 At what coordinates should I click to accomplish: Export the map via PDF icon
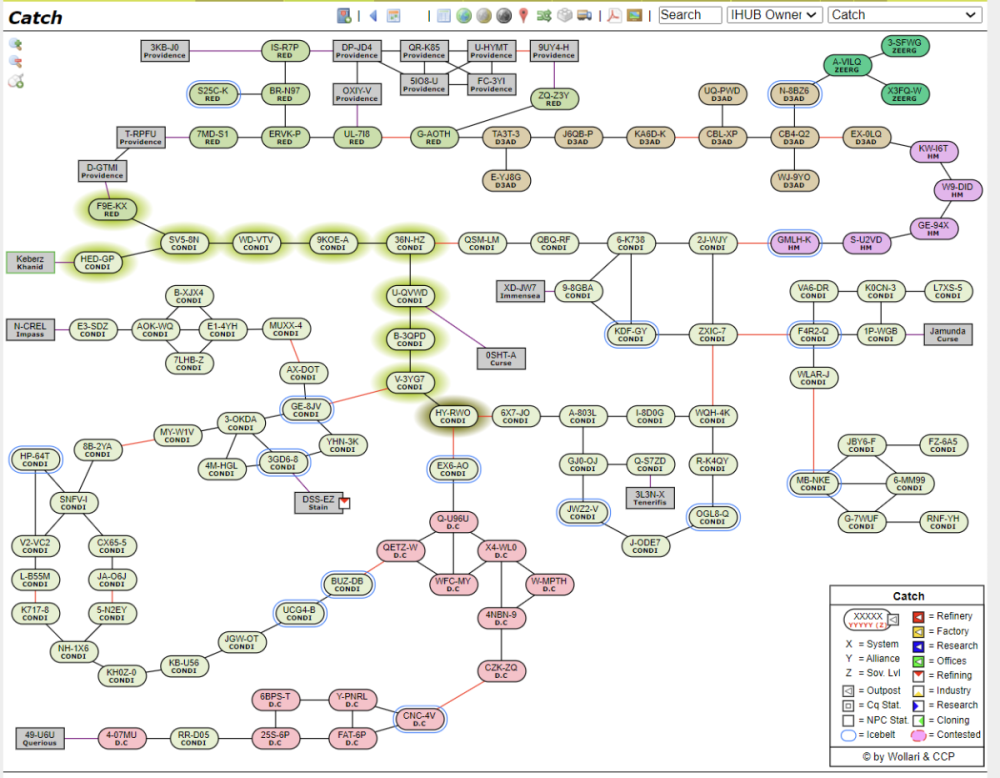613,15
